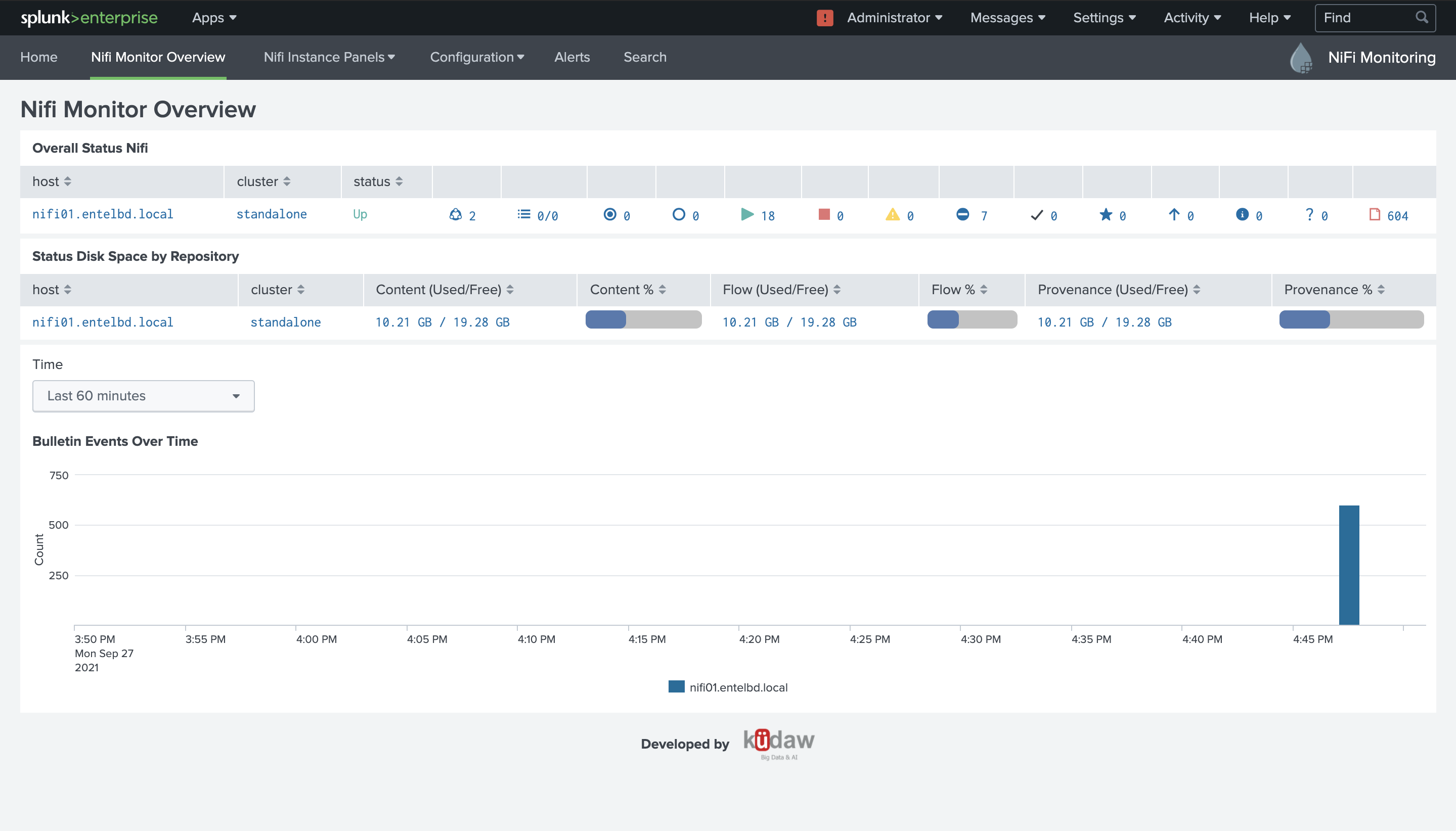Viewport: 1456px width, 831px height.
Task: Open the Apps dropdown menu
Action: 214,18
